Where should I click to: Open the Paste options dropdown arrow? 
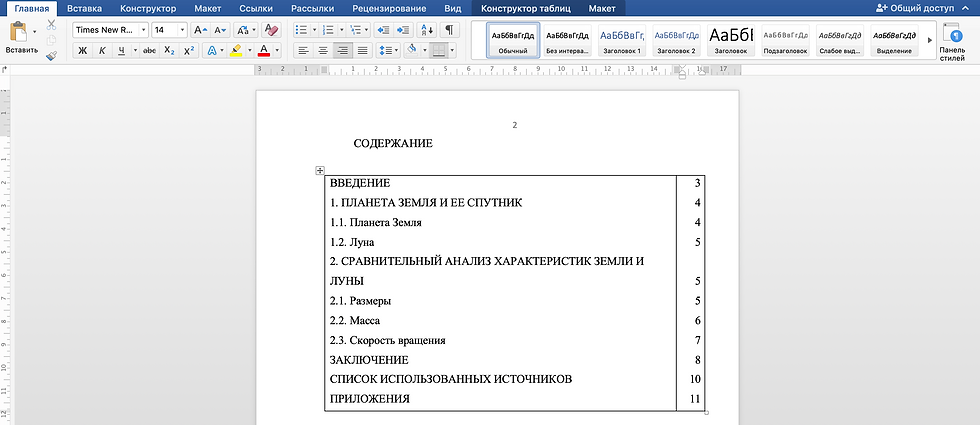[34, 31]
